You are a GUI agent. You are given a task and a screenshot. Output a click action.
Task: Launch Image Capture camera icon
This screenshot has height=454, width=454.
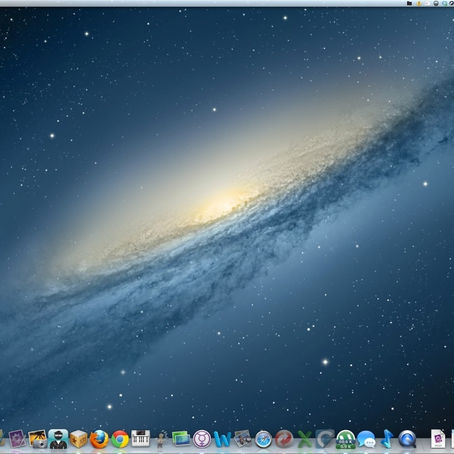point(38,439)
